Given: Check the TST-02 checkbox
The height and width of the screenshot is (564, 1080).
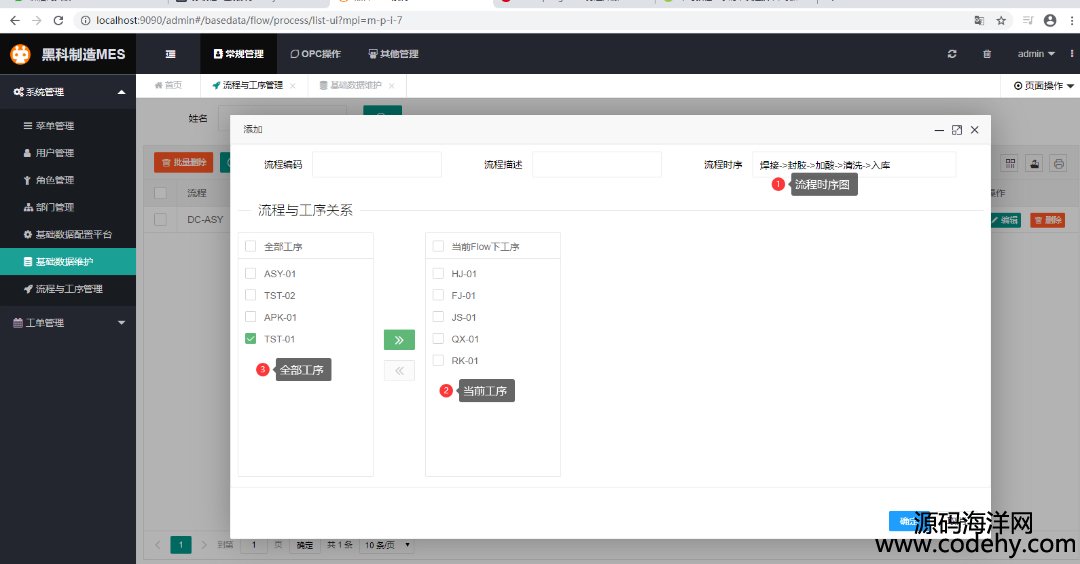Looking at the screenshot, I should pyautogui.click(x=251, y=295).
